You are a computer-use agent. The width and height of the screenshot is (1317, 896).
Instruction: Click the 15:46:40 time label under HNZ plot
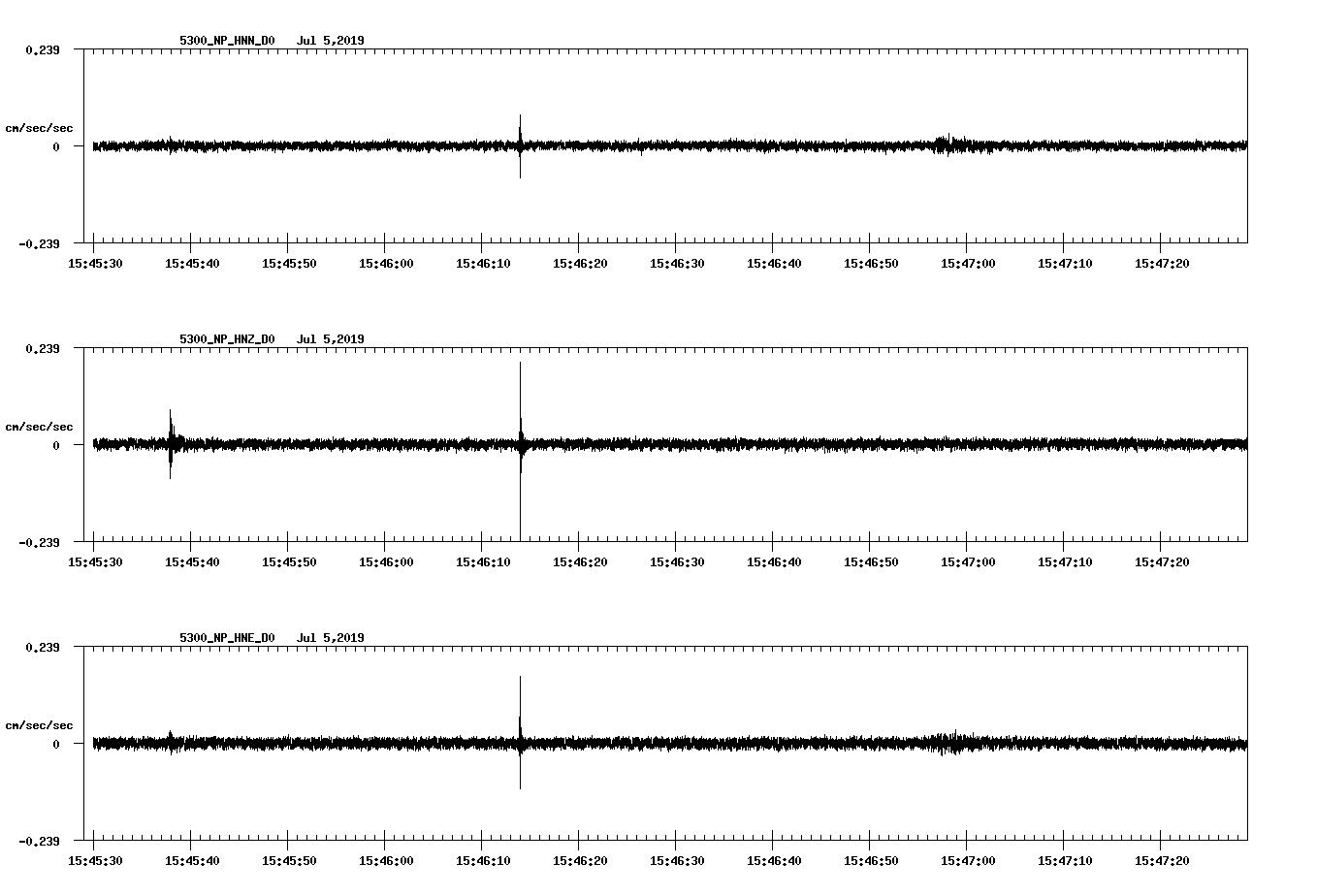point(774,561)
